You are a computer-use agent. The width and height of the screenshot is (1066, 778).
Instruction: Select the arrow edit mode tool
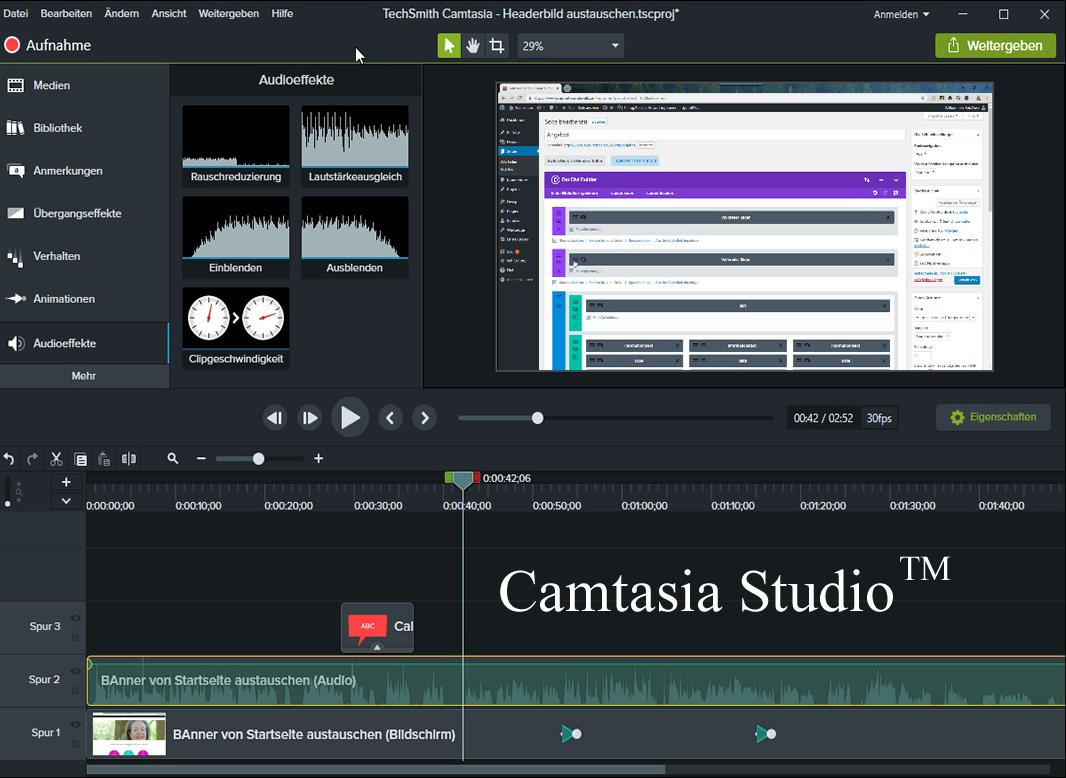point(449,46)
